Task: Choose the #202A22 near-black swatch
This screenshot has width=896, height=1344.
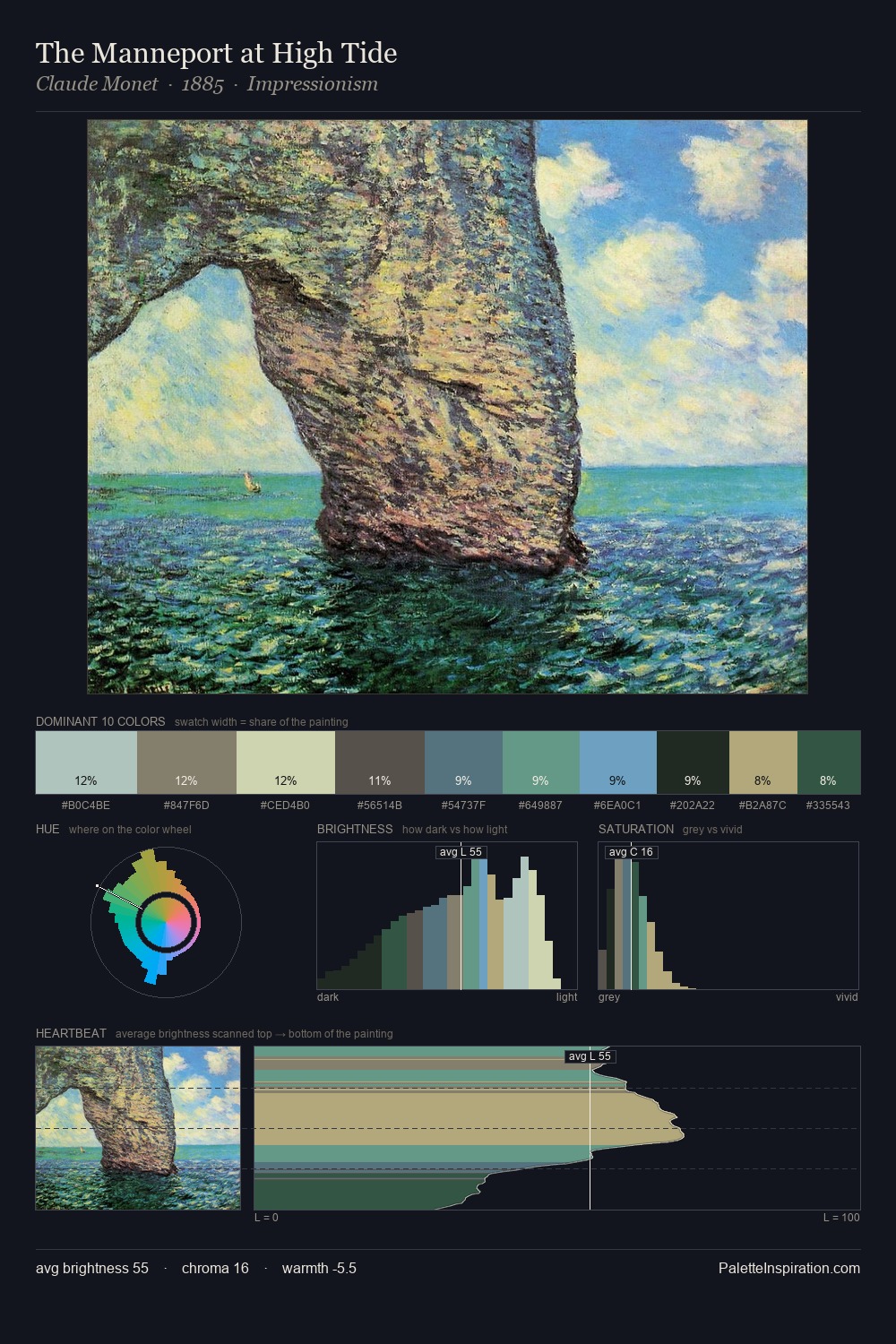Action: 693,762
